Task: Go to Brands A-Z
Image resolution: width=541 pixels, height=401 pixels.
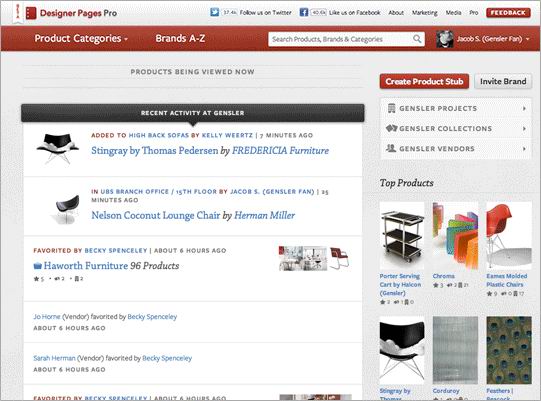Action: (x=180, y=38)
